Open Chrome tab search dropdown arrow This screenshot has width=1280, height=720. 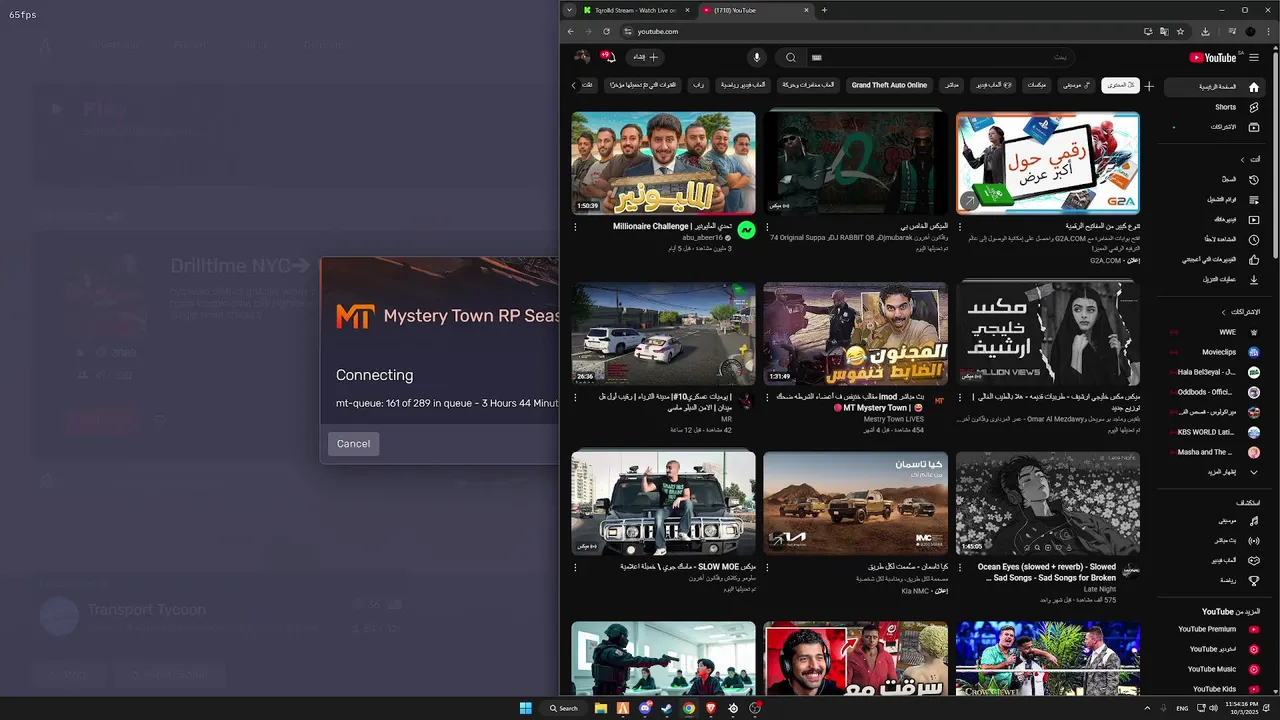(569, 10)
